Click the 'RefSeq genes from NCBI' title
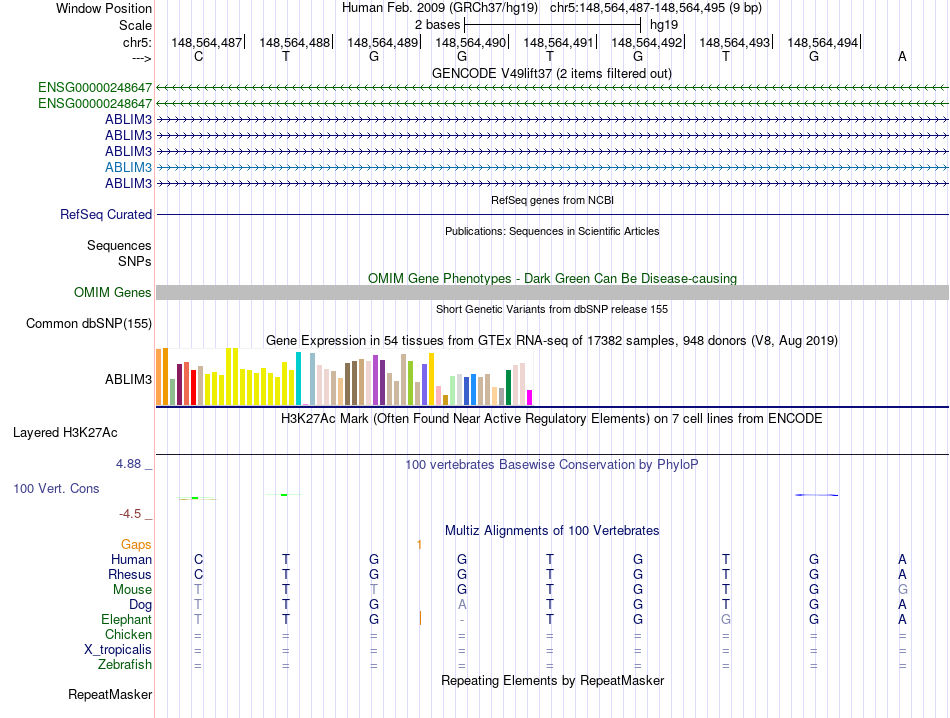This screenshot has width=950, height=718. [551, 200]
